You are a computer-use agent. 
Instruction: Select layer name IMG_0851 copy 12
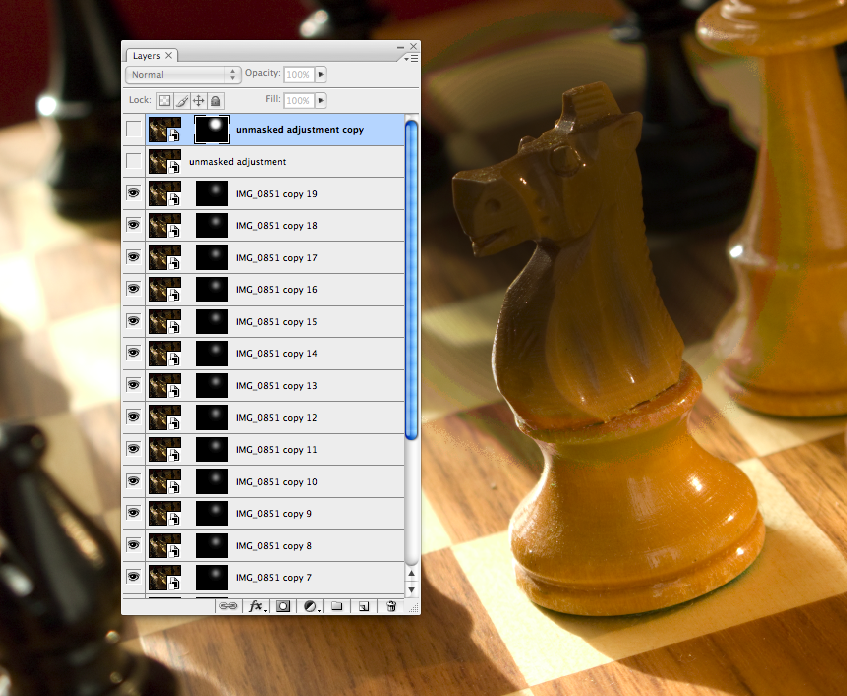(277, 418)
